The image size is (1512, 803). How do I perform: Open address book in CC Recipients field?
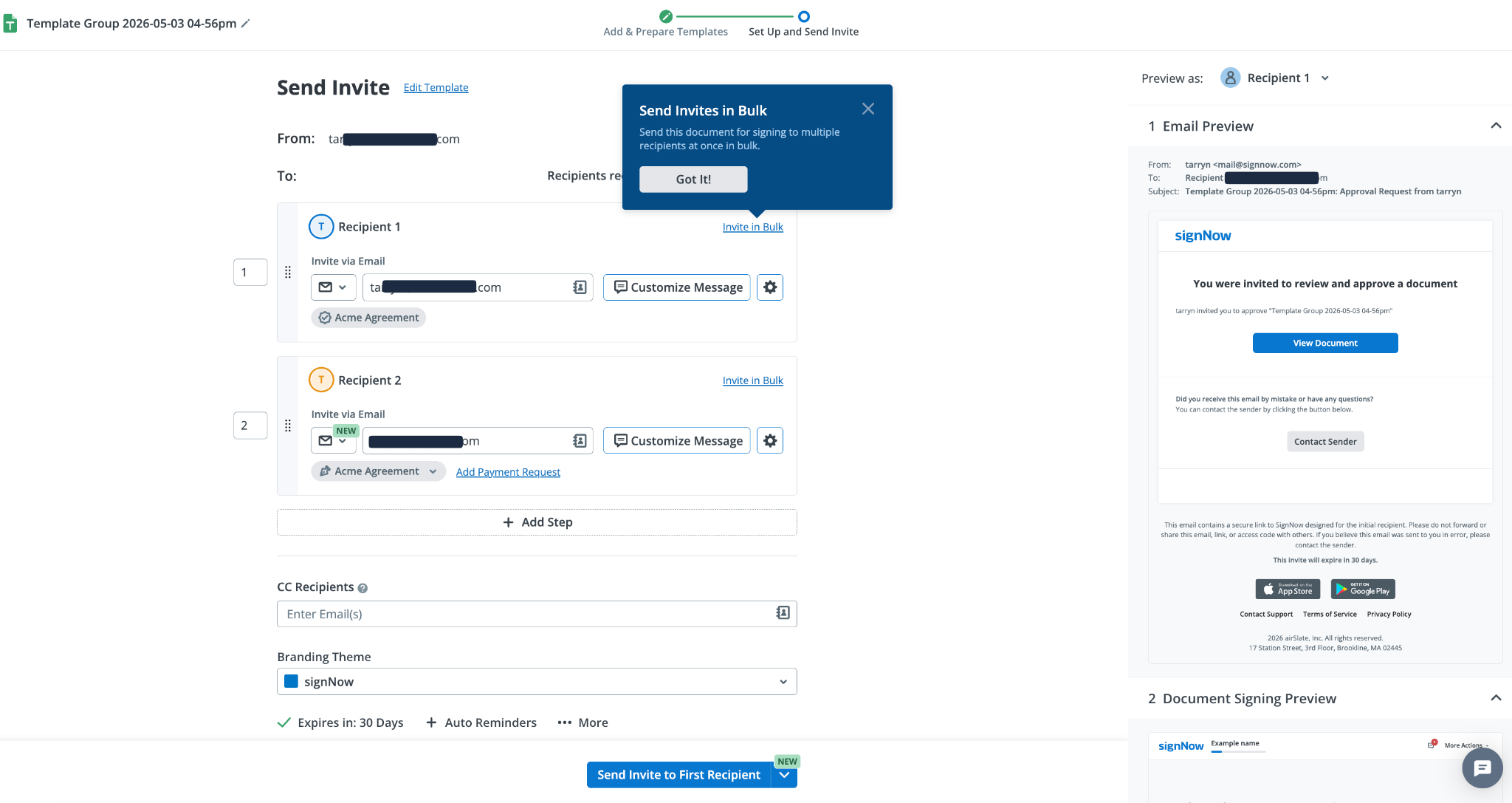click(x=783, y=613)
